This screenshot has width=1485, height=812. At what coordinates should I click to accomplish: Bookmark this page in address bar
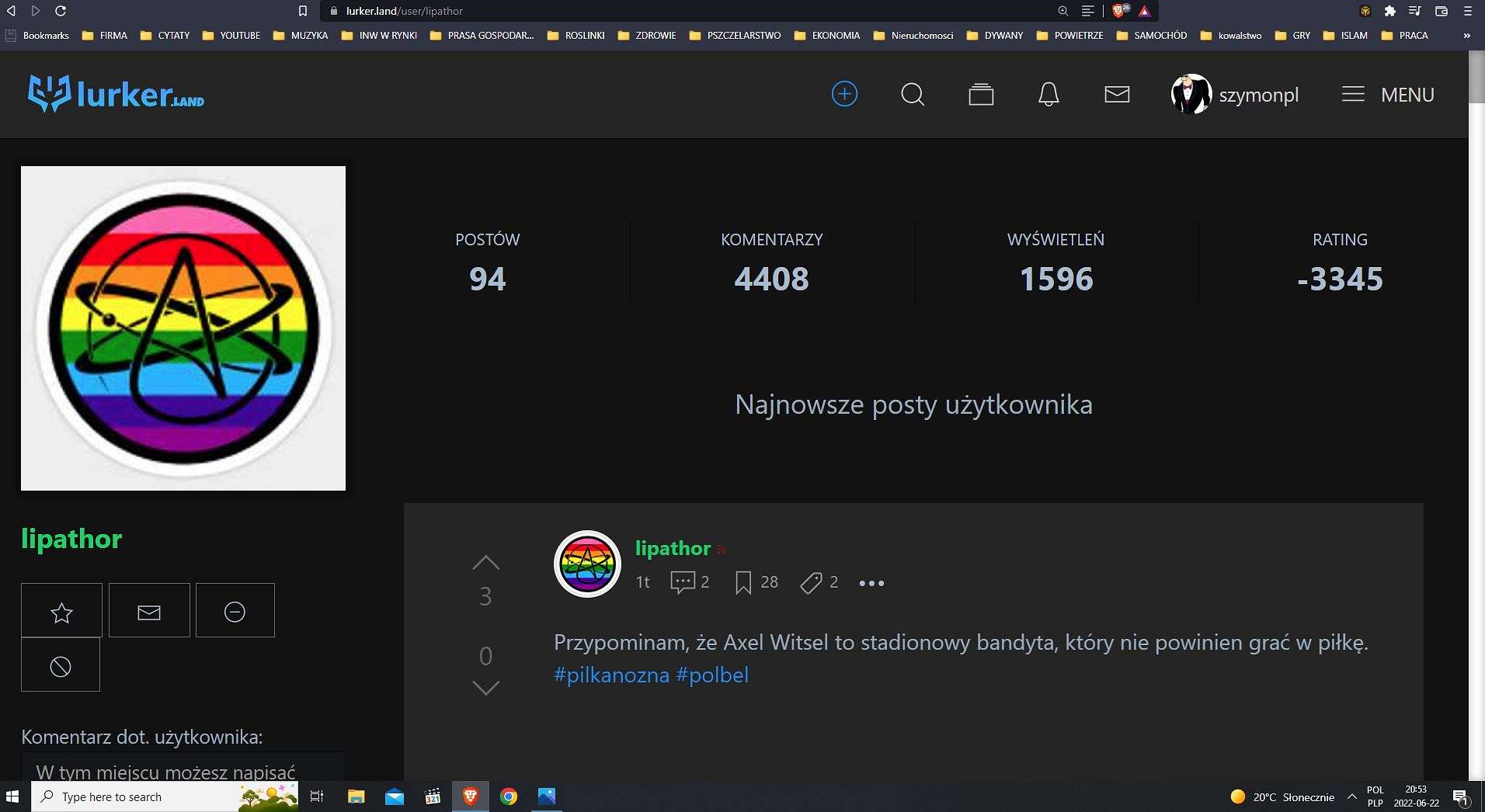pos(303,11)
